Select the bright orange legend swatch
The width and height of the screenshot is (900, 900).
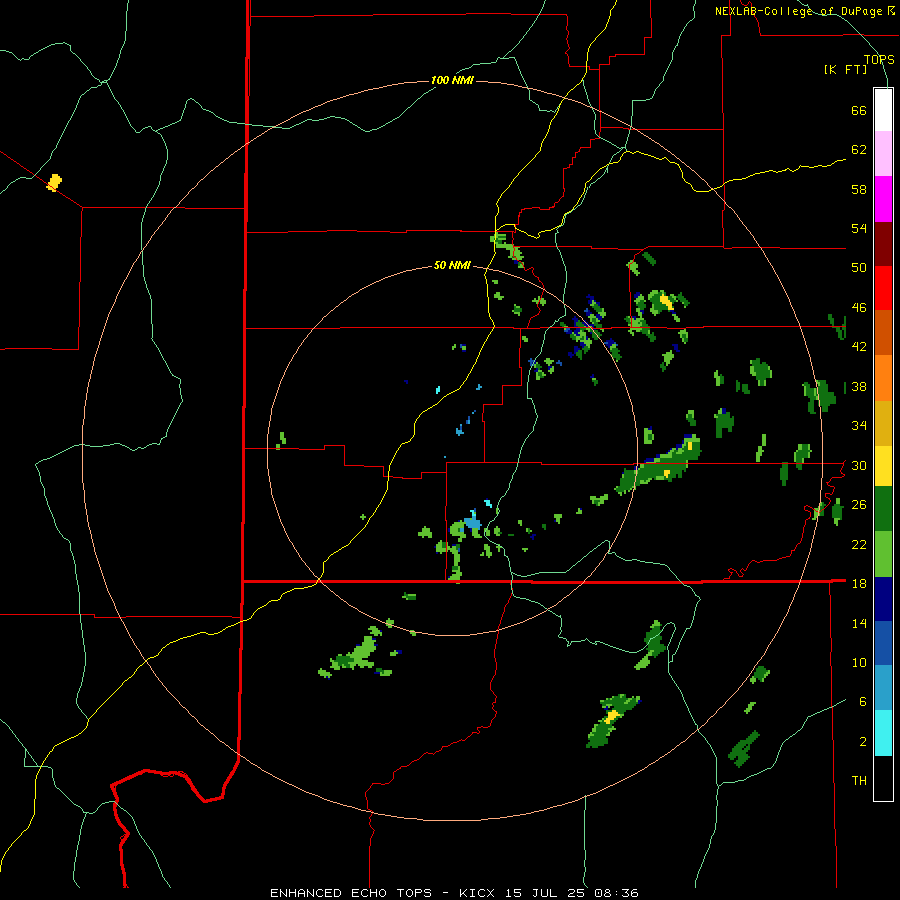tap(883, 378)
